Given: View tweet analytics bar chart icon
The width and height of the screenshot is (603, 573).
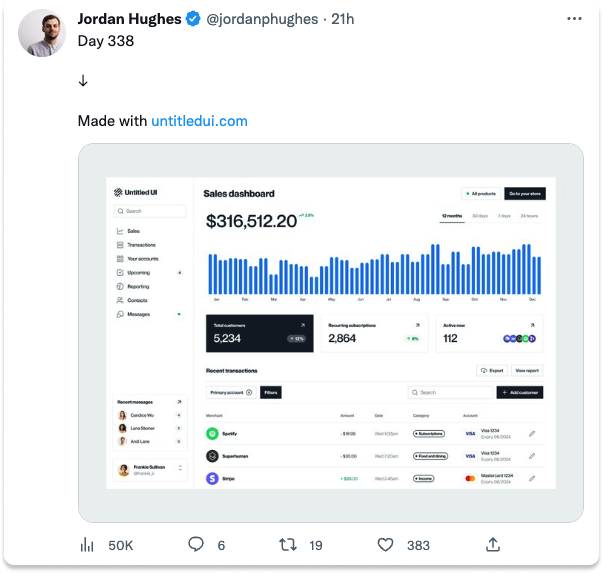Looking at the screenshot, I should tap(87, 545).
